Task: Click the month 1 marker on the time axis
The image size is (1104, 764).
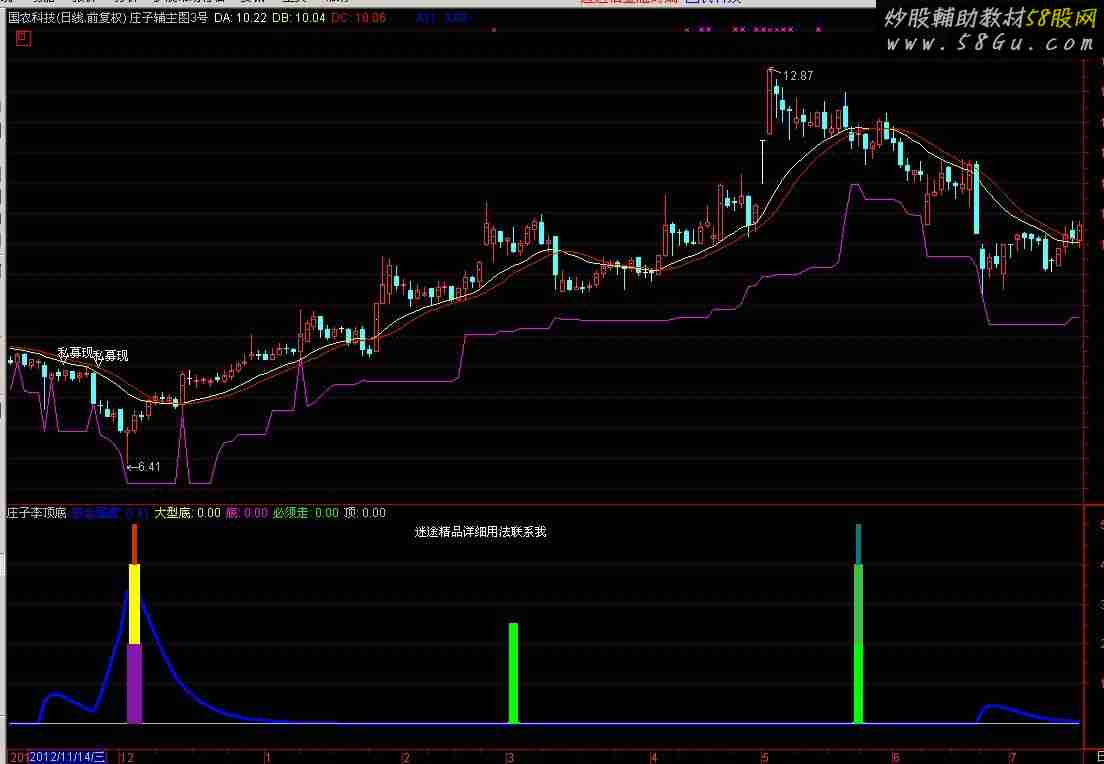Action: (x=268, y=757)
